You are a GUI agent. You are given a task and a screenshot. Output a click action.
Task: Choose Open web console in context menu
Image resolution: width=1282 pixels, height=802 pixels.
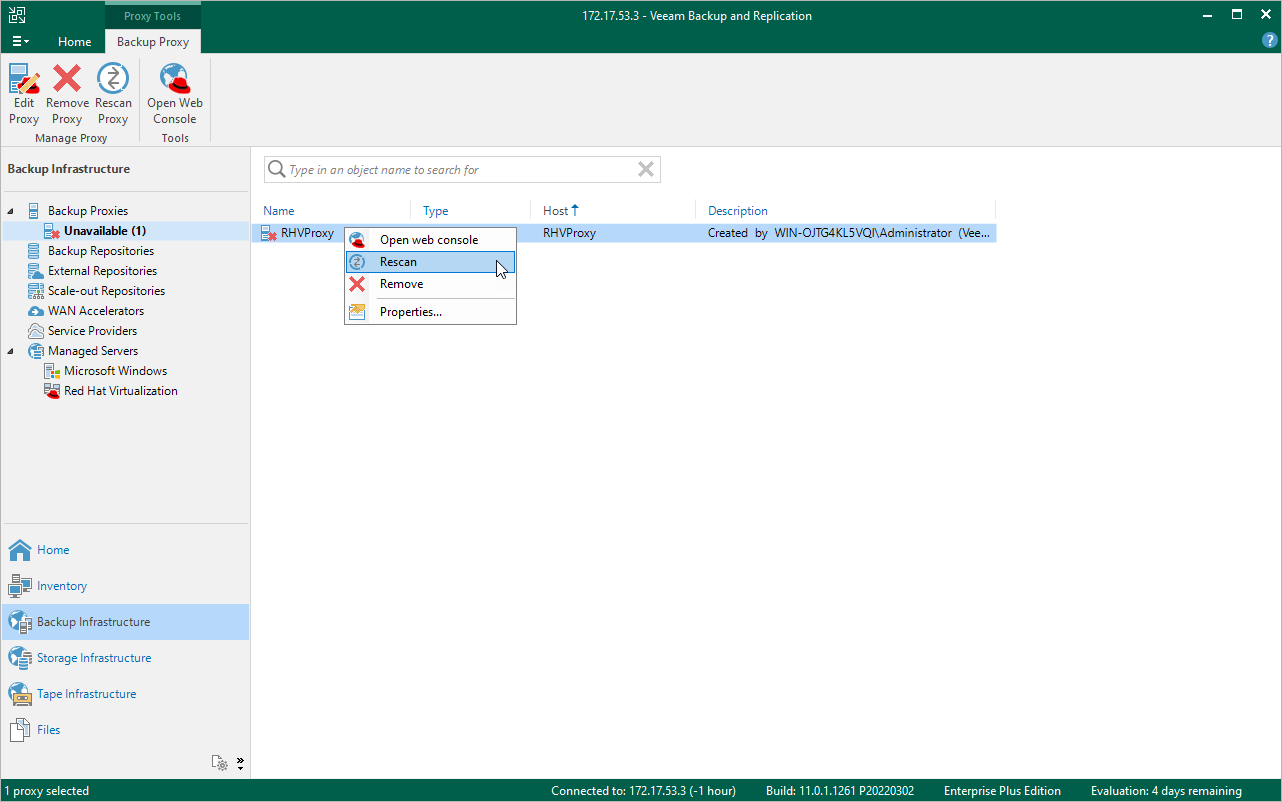[x=430, y=240]
